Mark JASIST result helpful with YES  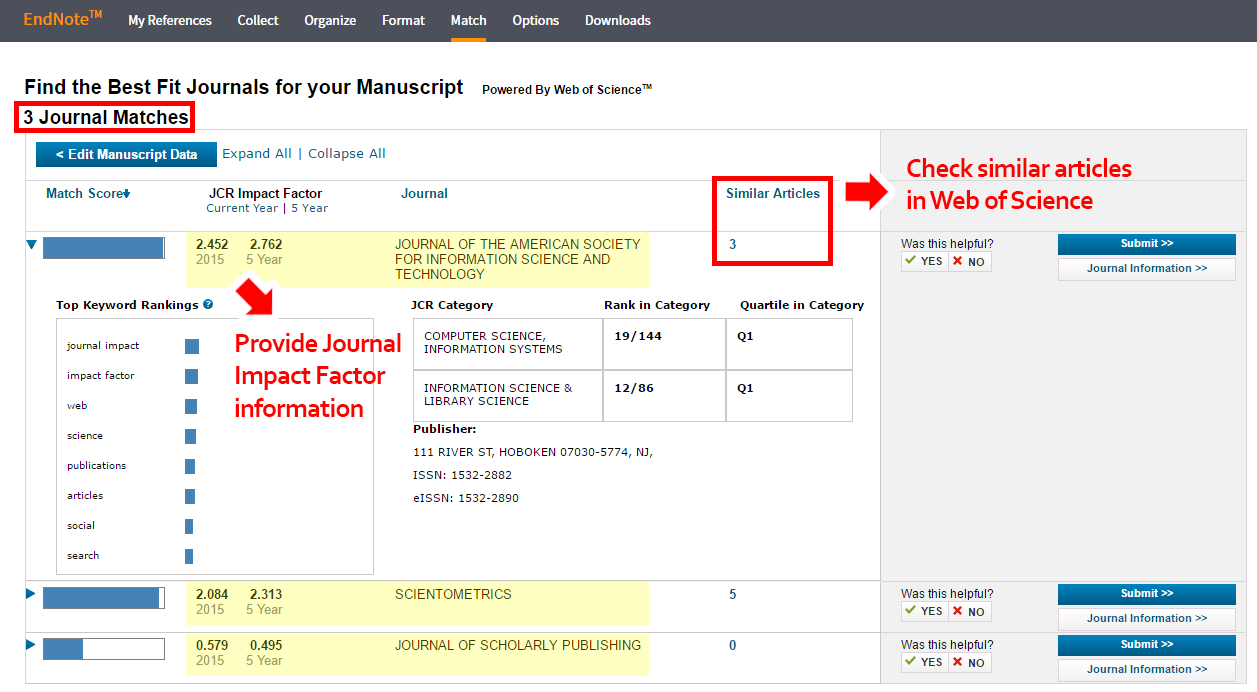point(924,261)
